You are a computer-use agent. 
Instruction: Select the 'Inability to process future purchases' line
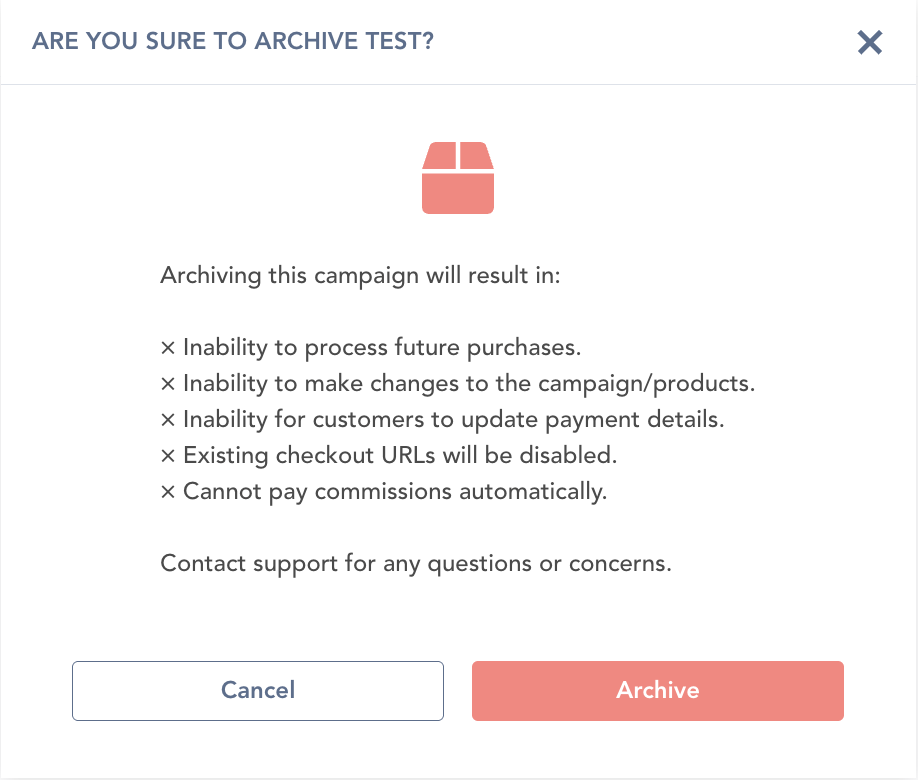tap(382, 348)
